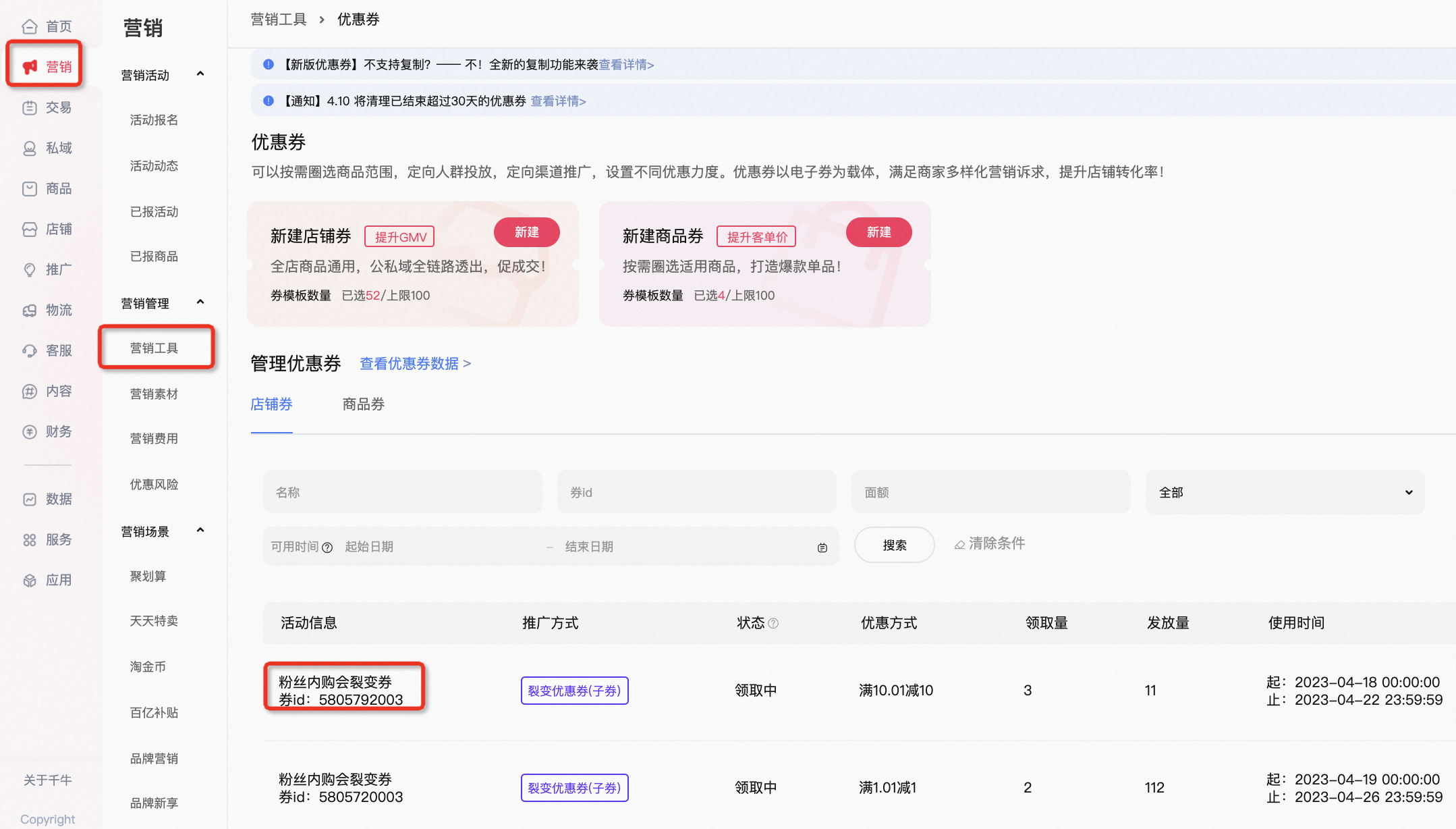Viewport: 1456px width, 829px height.
Task: Collapse the 营销活动 section
Action: (200, 74)
